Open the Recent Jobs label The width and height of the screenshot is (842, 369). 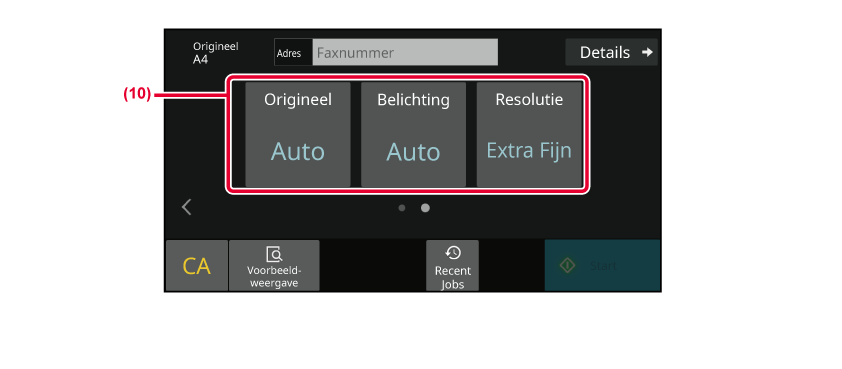[x=453, y=277]
